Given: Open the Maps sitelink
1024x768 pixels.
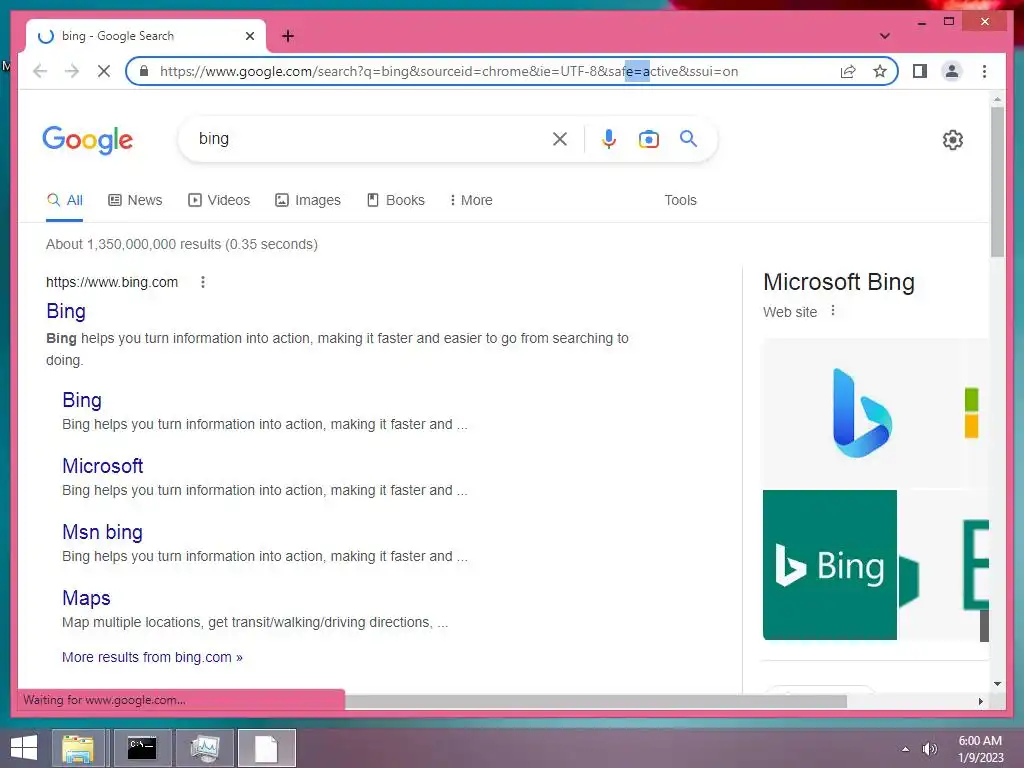Looking at the screenshot, I should point(86,598).
